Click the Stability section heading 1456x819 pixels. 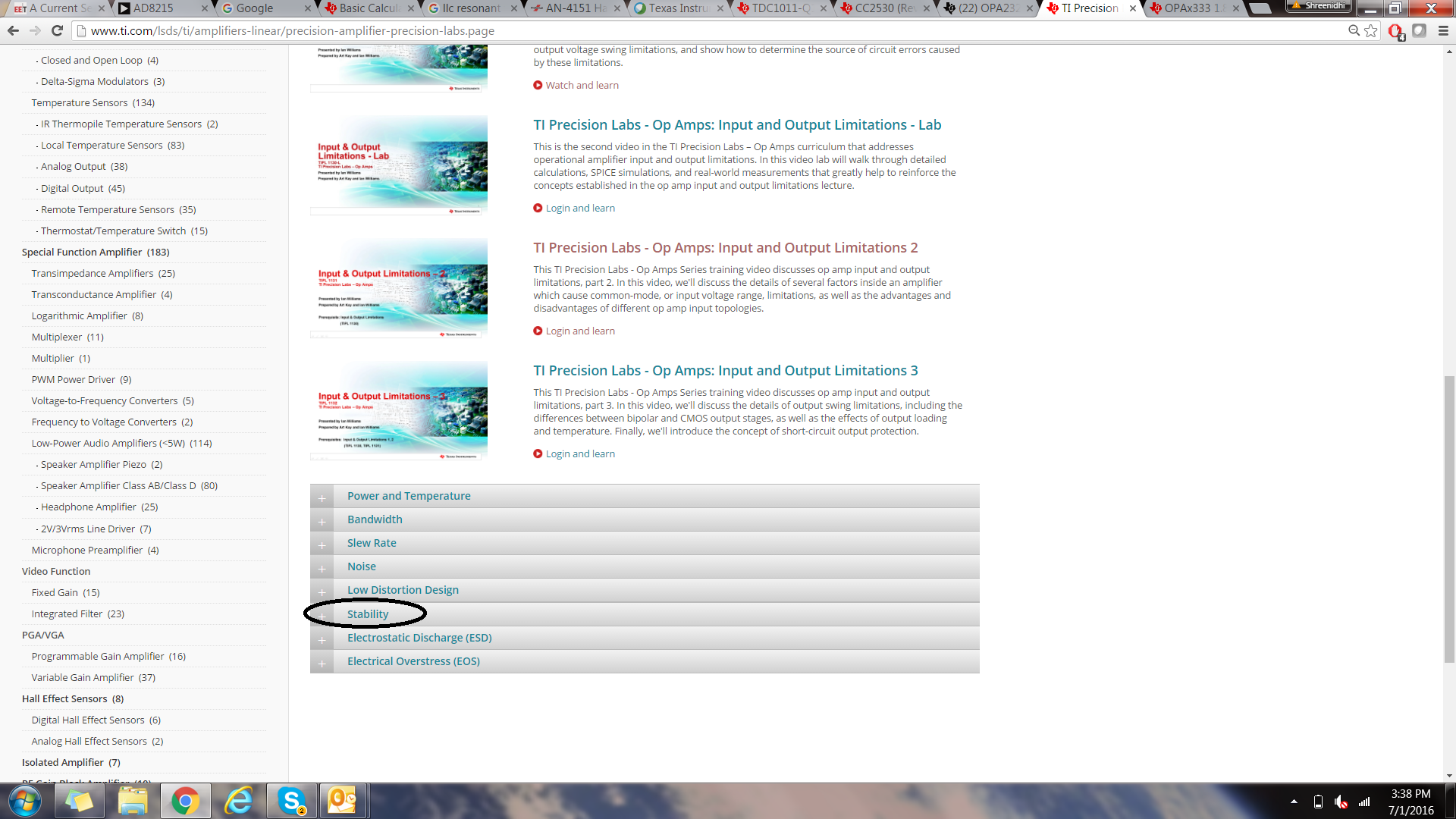pyautogui.click(x=368, y=614)
